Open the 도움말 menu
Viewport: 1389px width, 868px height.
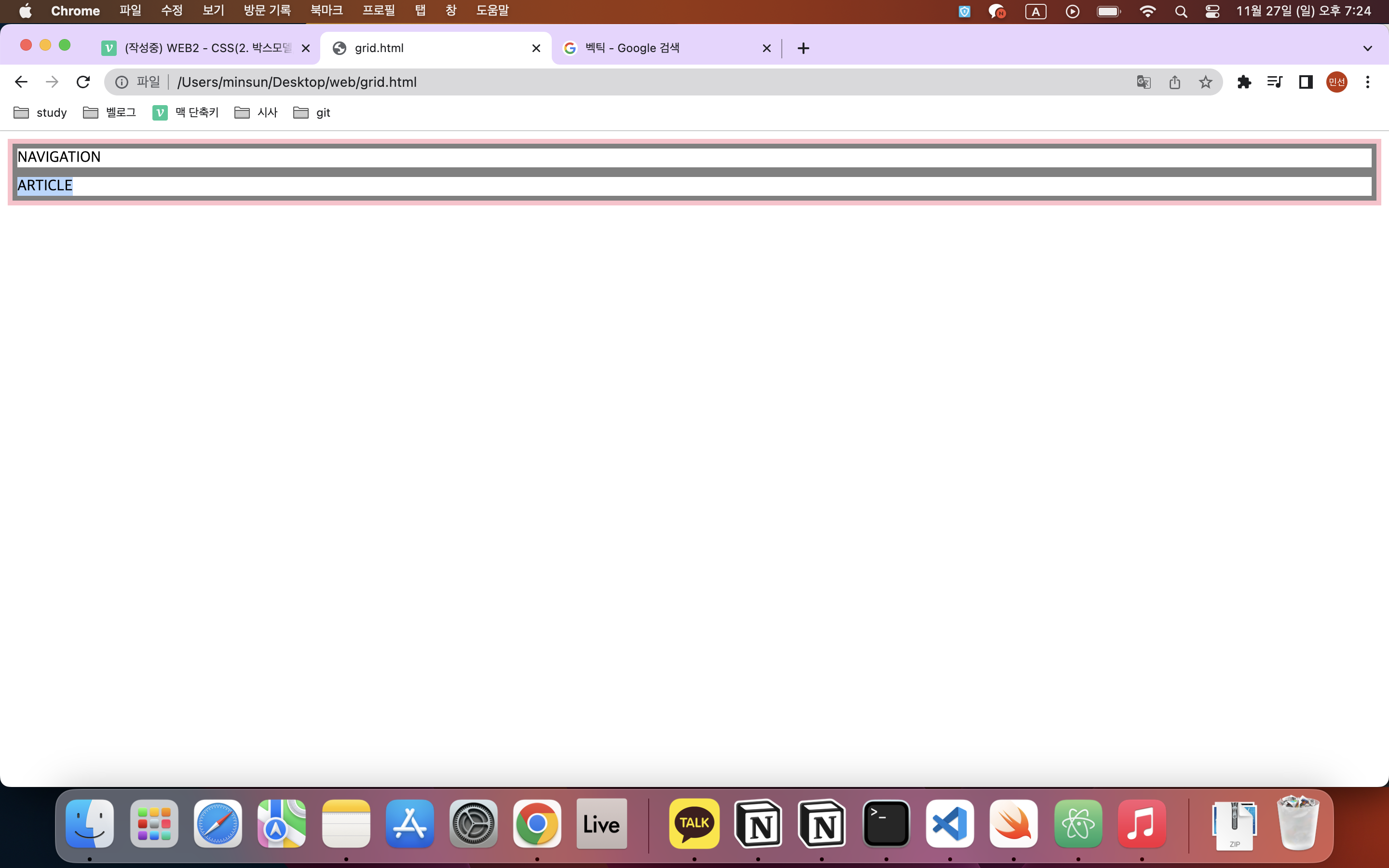[x=492, y=11]
